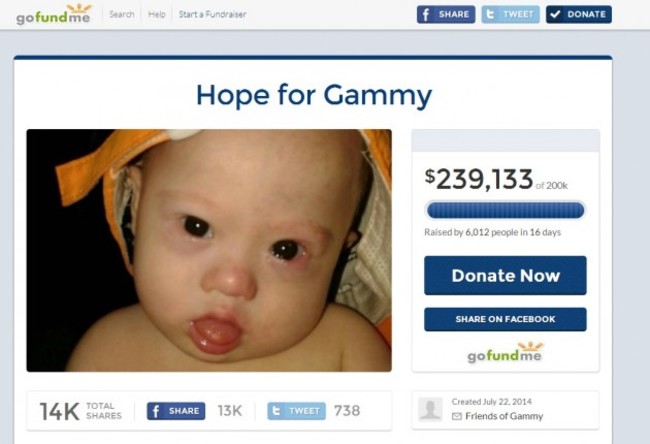Open the Help menu item

pos(157,14)
